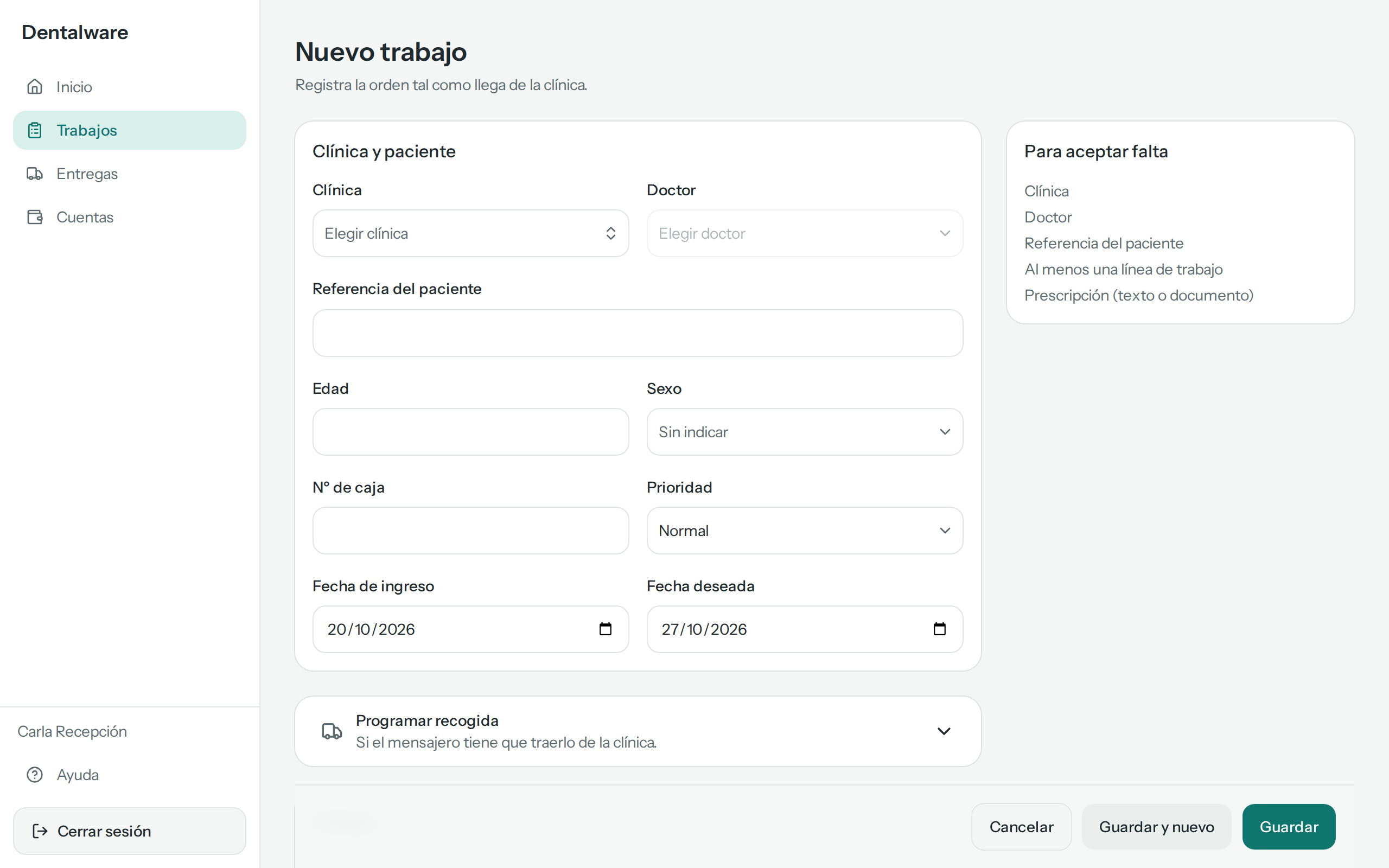1389x868 pixels.
Task: Click the green Guardar button
Action: point(1289,827)
